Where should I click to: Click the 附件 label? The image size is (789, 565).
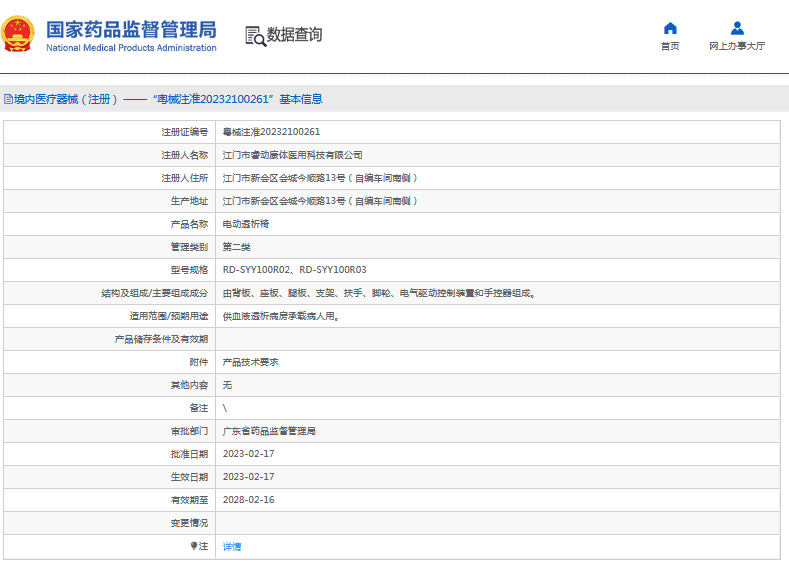pos(199,362)
